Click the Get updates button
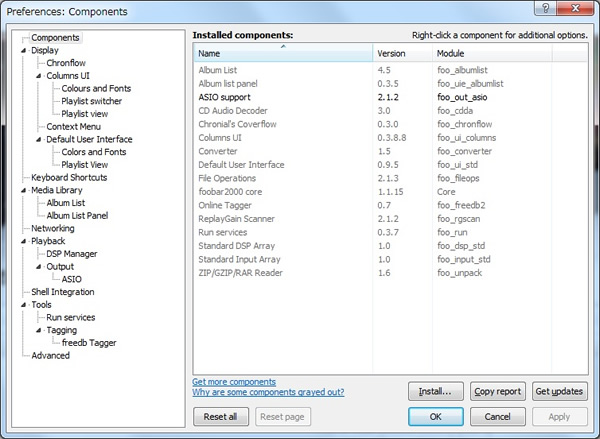This screenshot has height=439, width=600. point(559,391)
